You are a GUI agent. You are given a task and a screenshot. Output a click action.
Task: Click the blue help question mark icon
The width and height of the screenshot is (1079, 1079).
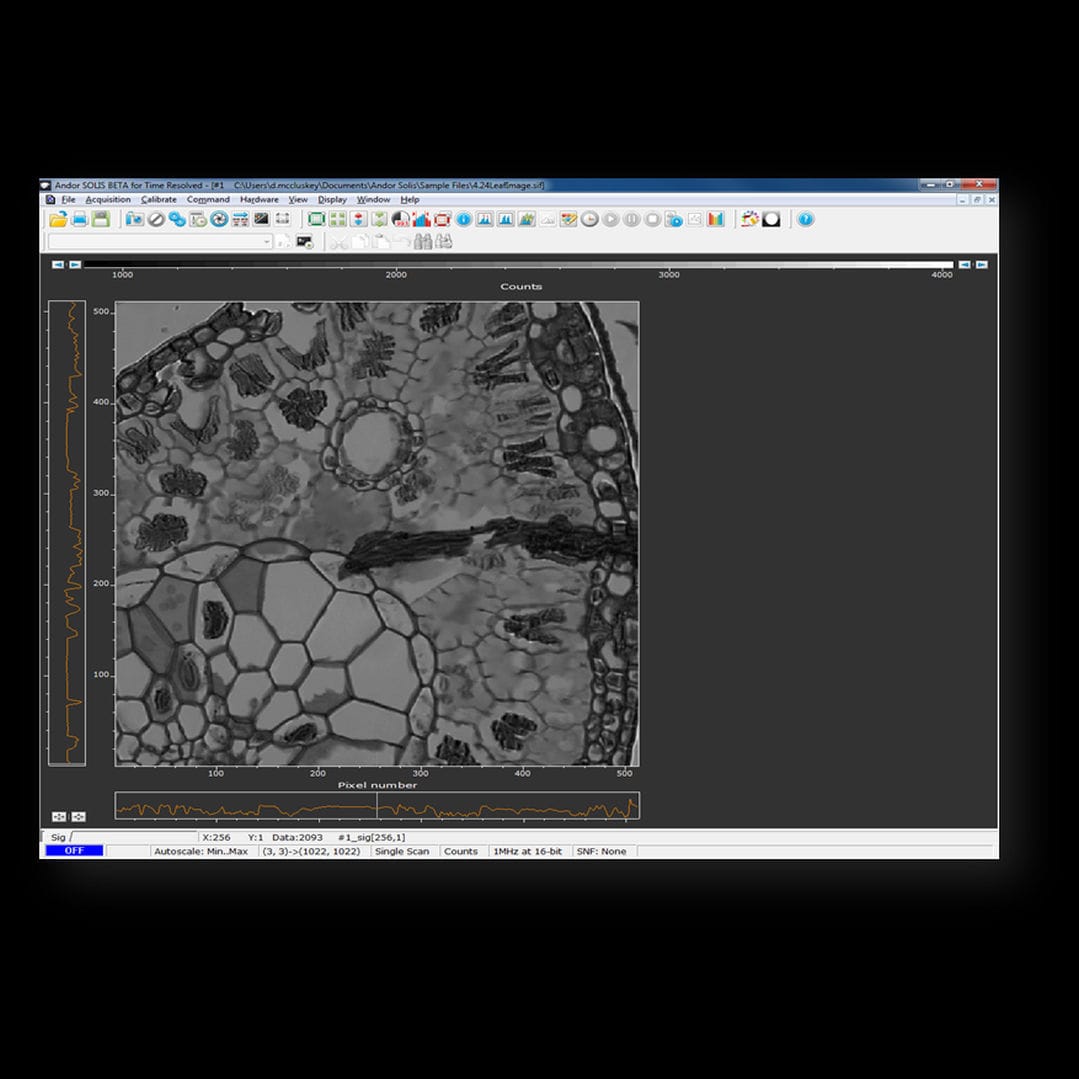805,219
